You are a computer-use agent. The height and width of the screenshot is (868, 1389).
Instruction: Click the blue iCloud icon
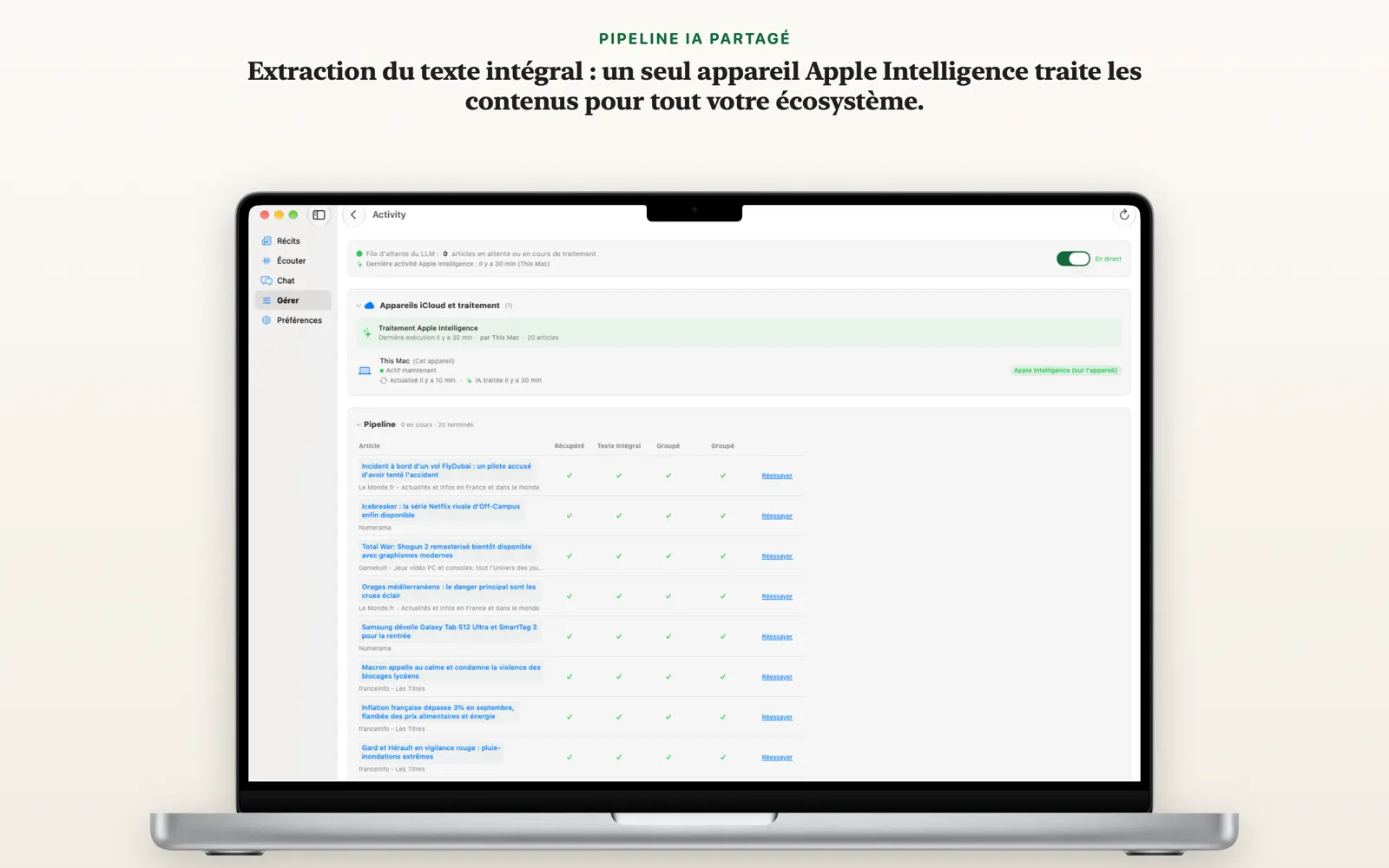coord(369,306)
